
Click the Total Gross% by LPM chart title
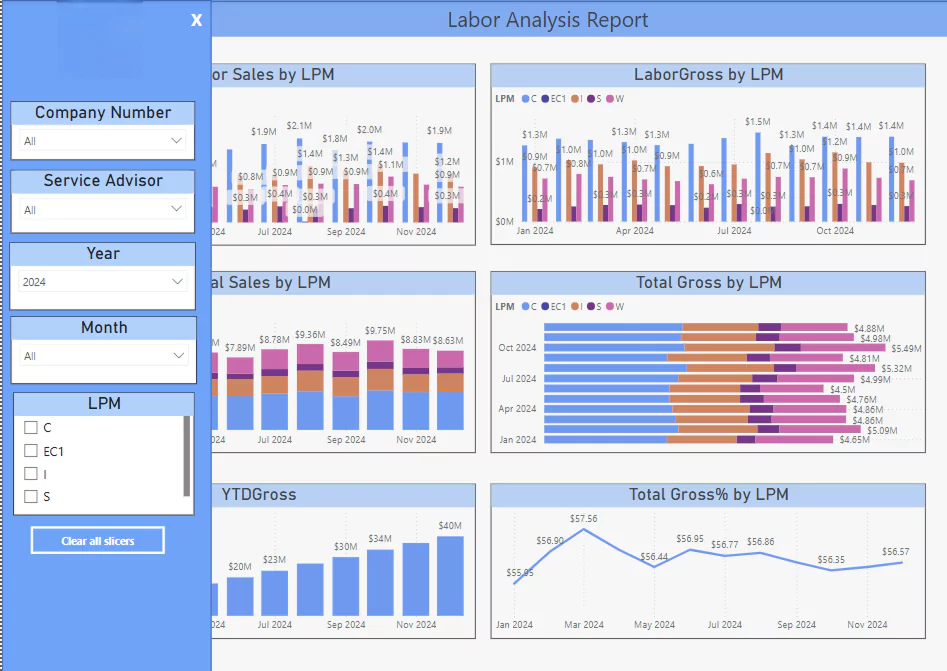(x=708, y=494)
